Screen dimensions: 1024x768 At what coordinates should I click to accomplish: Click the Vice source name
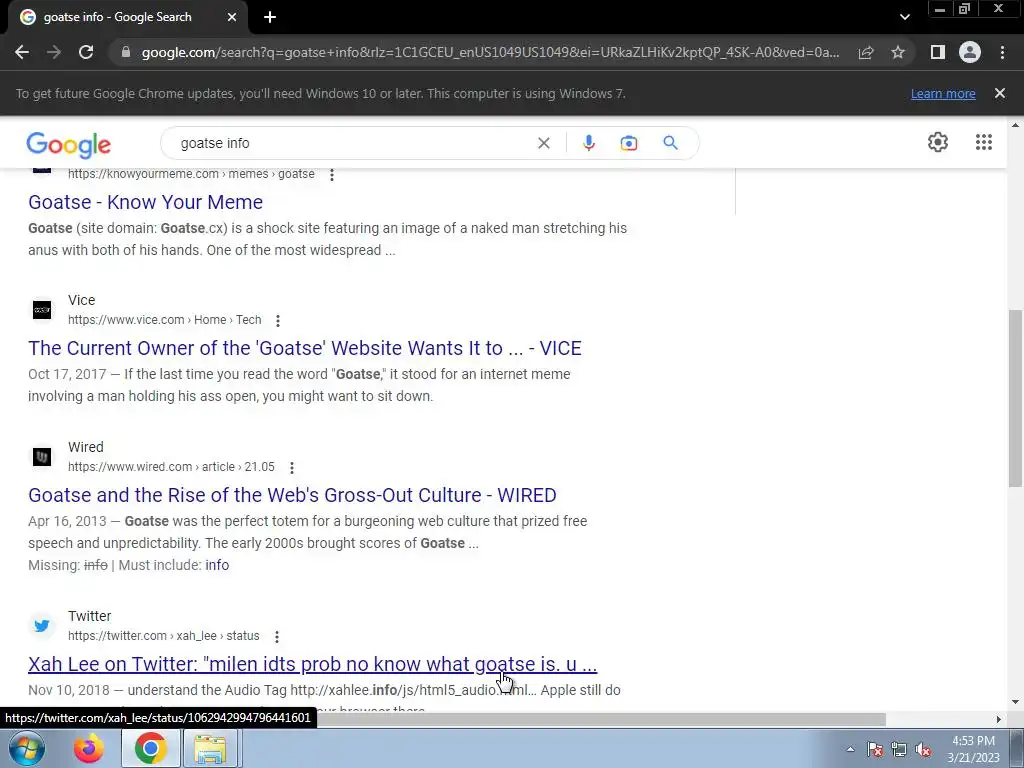point(82,300)
